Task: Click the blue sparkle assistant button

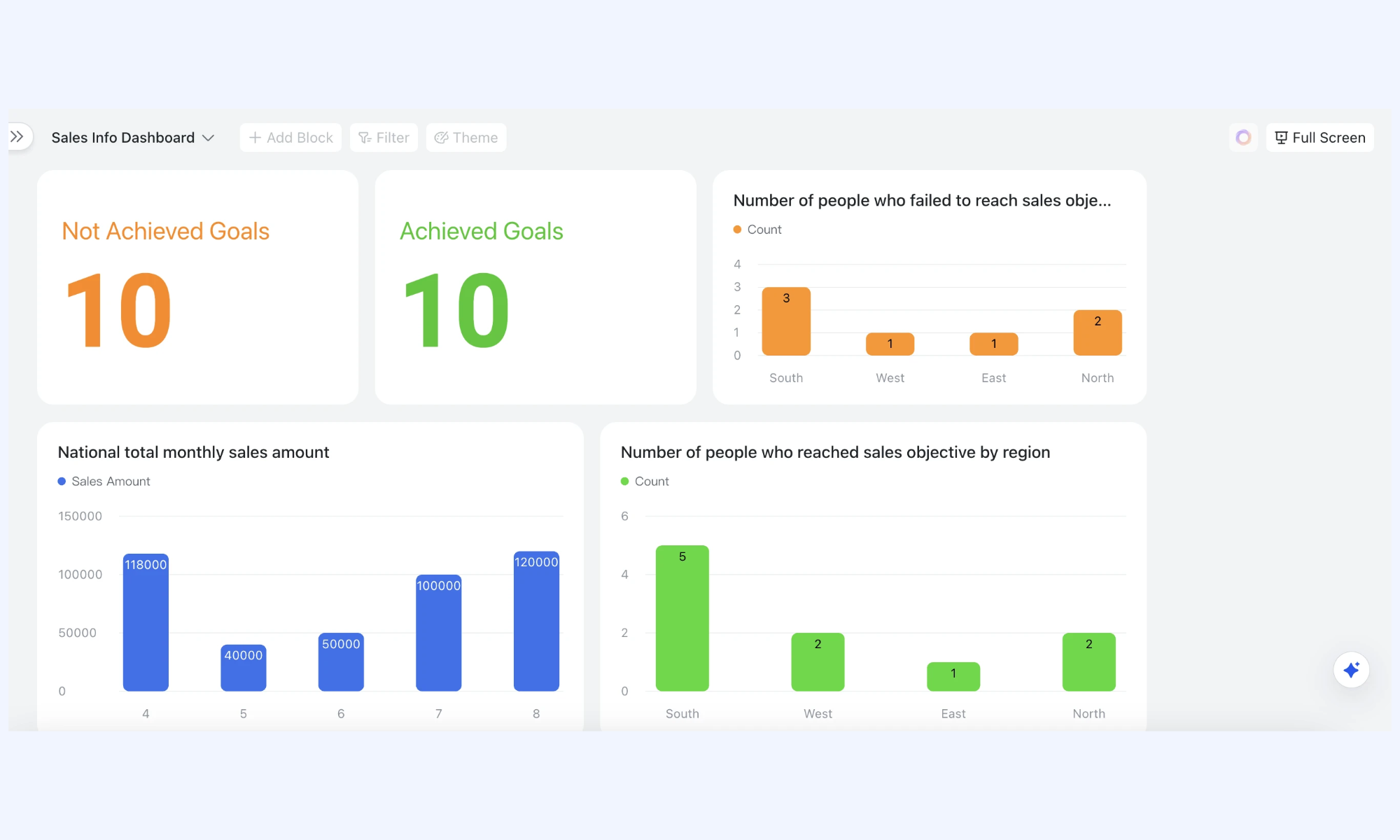Action: click(x=1351, y=670)
